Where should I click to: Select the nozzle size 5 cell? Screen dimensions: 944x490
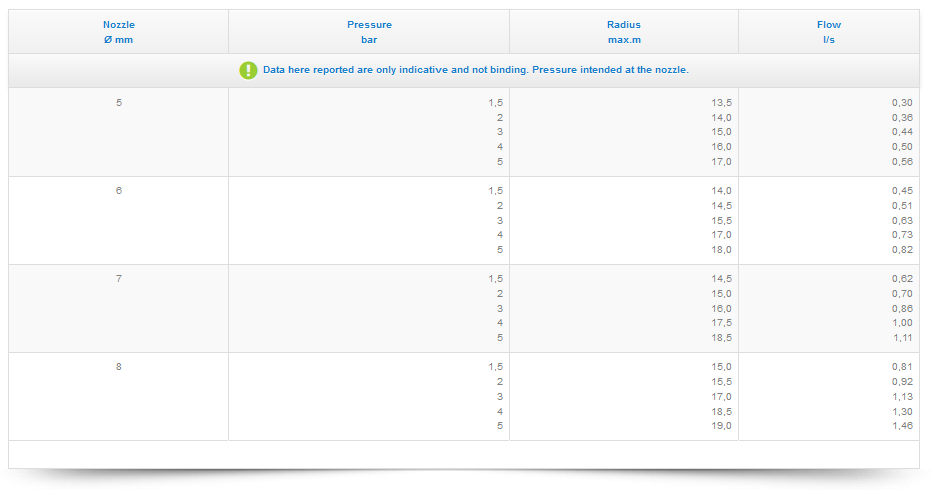(x=119, y=103)
